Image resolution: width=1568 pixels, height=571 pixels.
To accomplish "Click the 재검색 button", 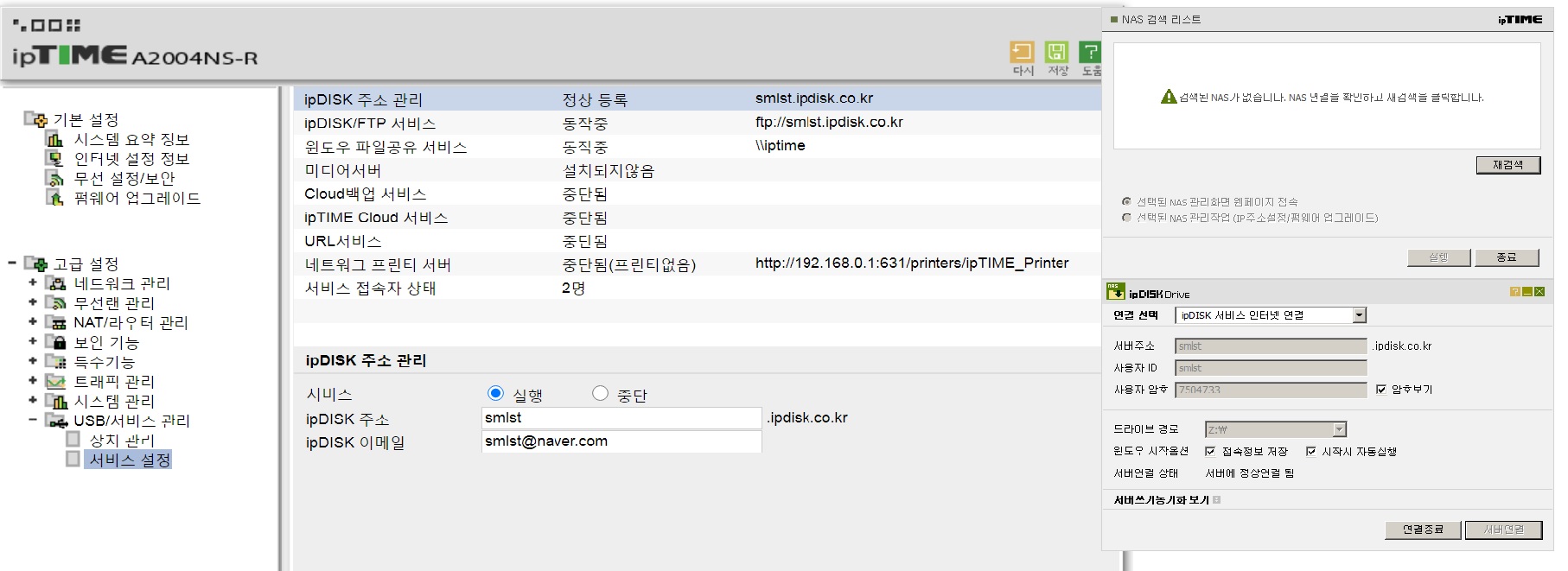I will tap(1508, 165).
